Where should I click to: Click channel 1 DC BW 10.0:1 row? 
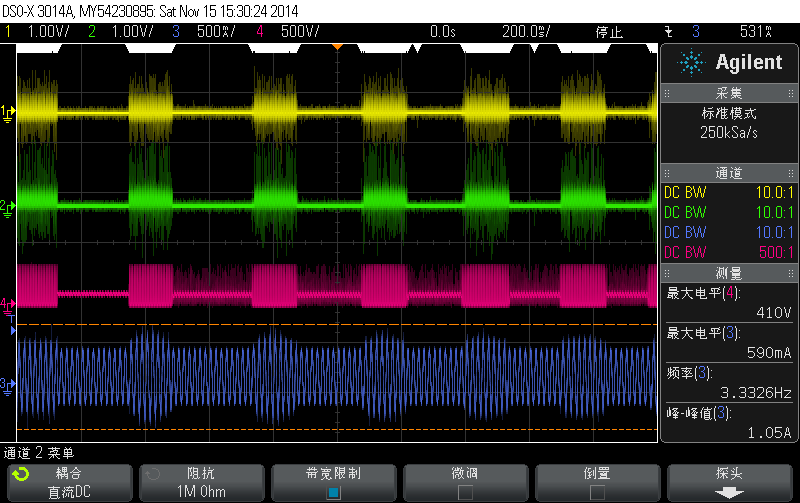pos(729,192)
